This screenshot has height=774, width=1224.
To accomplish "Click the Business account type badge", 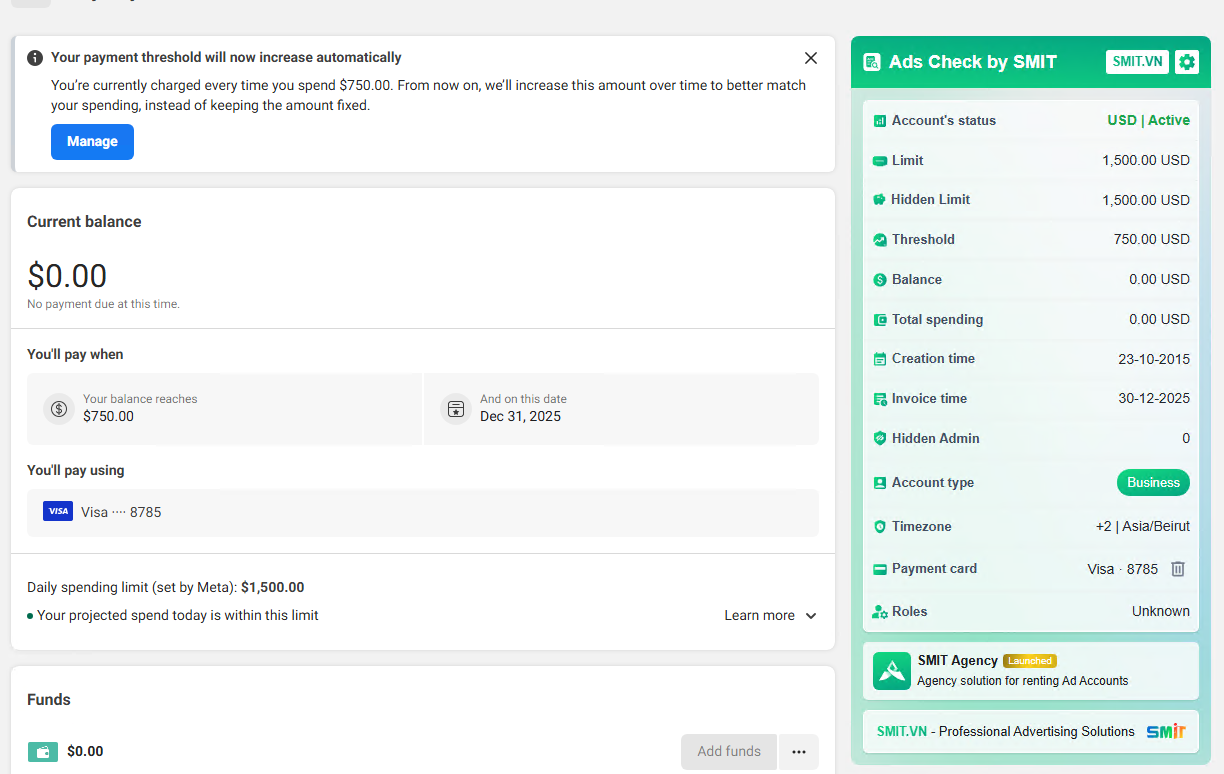I will [1153, 483].
